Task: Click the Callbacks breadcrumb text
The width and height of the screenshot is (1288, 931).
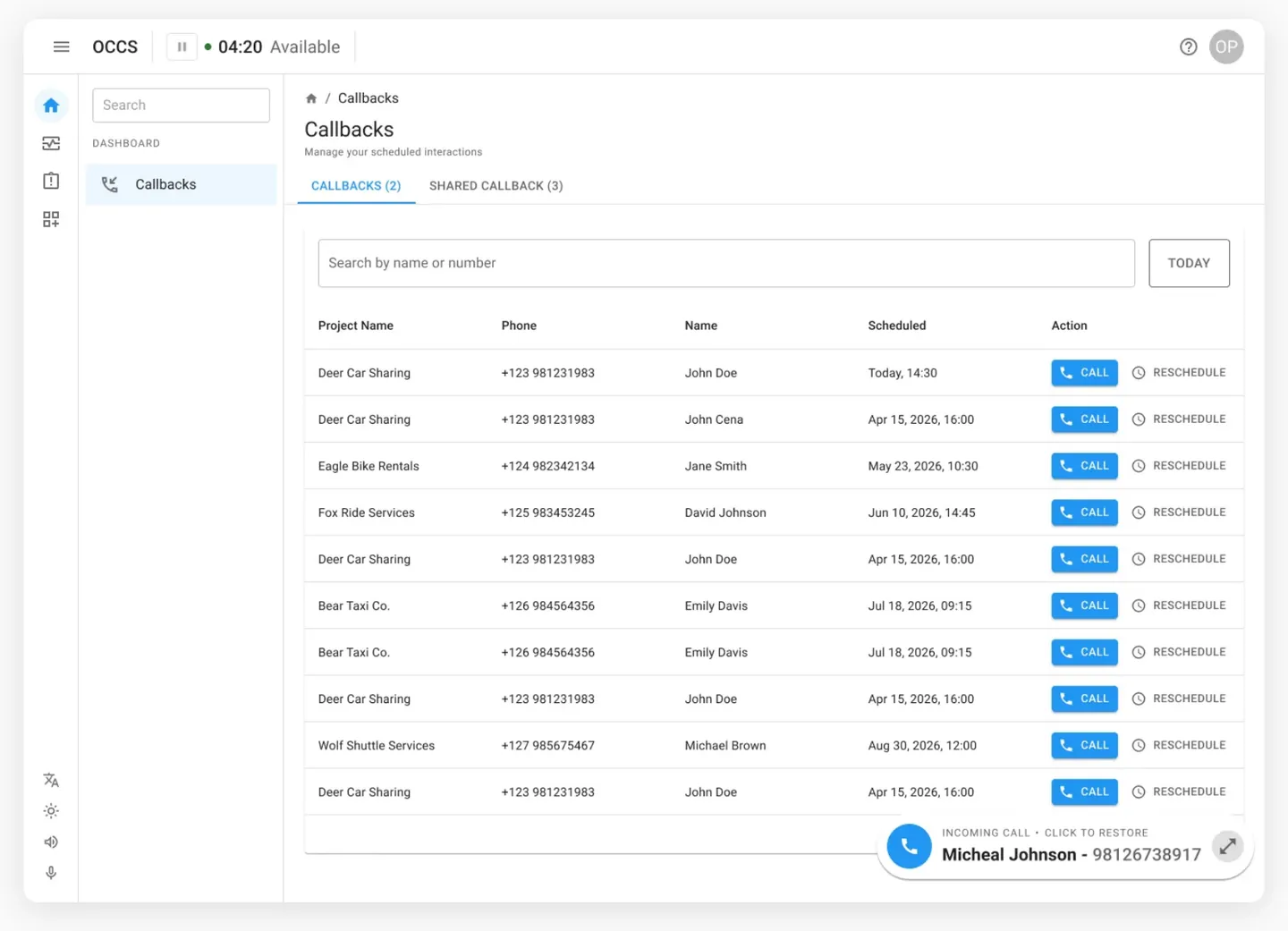Action: [x=369, y=98]
